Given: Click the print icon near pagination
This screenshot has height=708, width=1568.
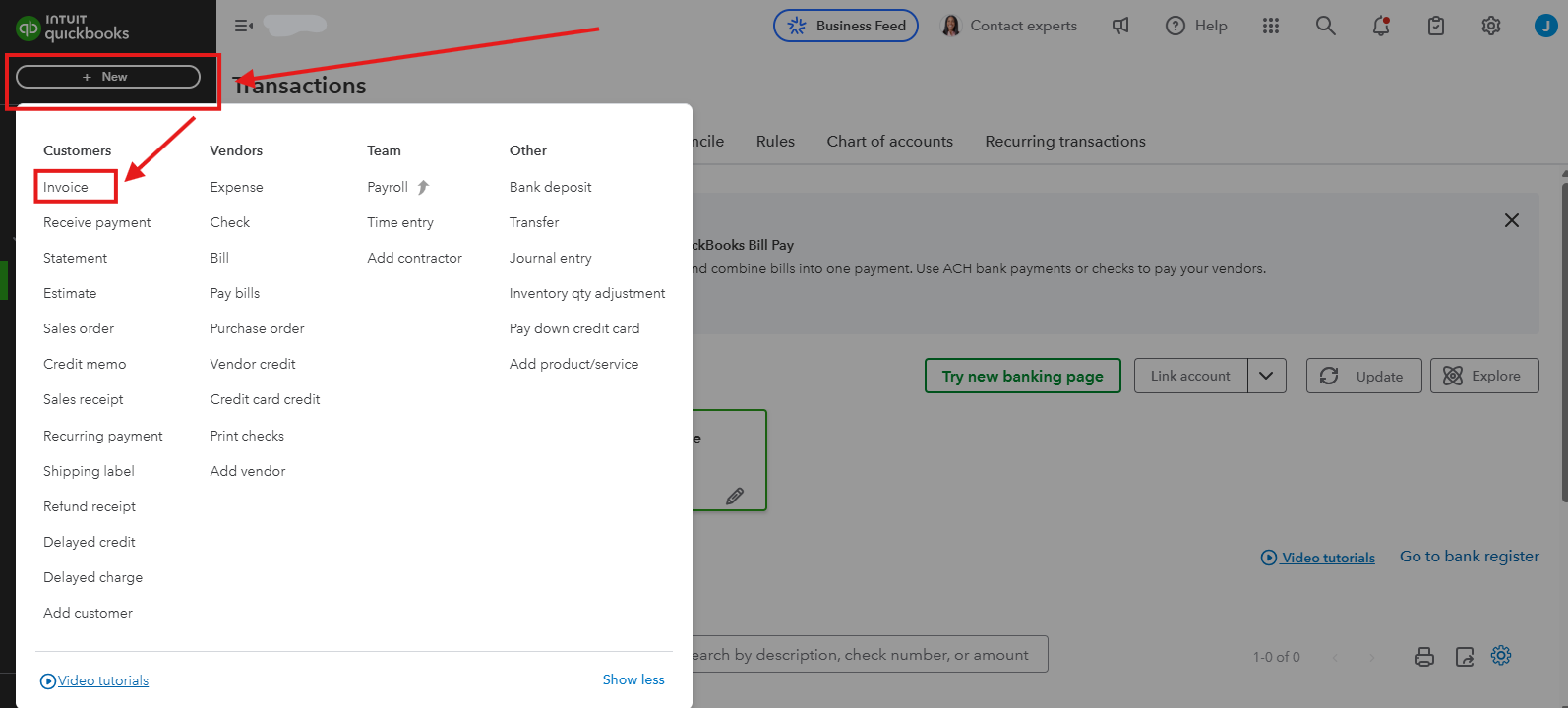Looking at the screenshot, I should (x=1424, y=657).
